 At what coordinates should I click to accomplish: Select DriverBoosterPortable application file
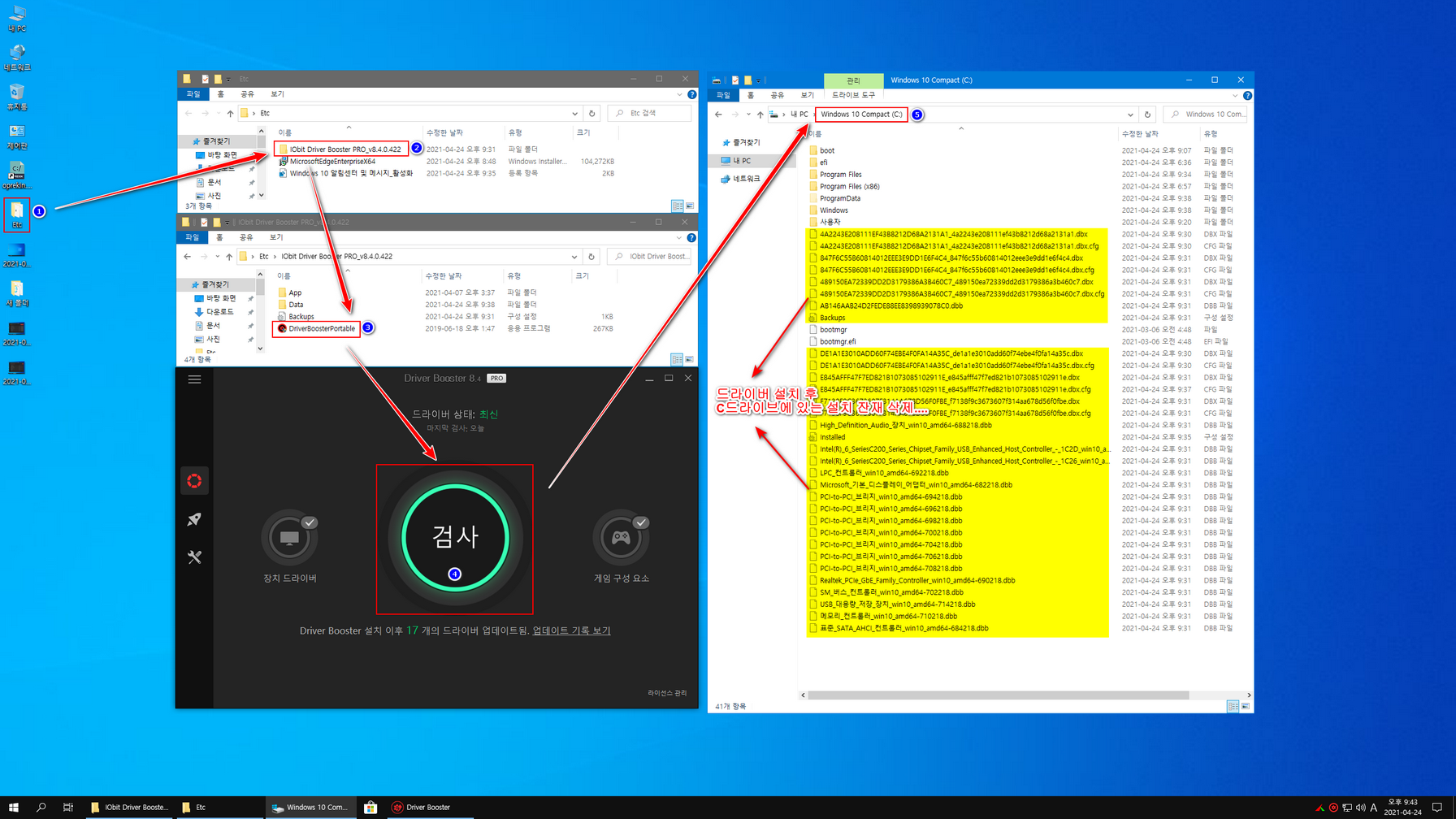pyautogui.click(x=322, y=328)
